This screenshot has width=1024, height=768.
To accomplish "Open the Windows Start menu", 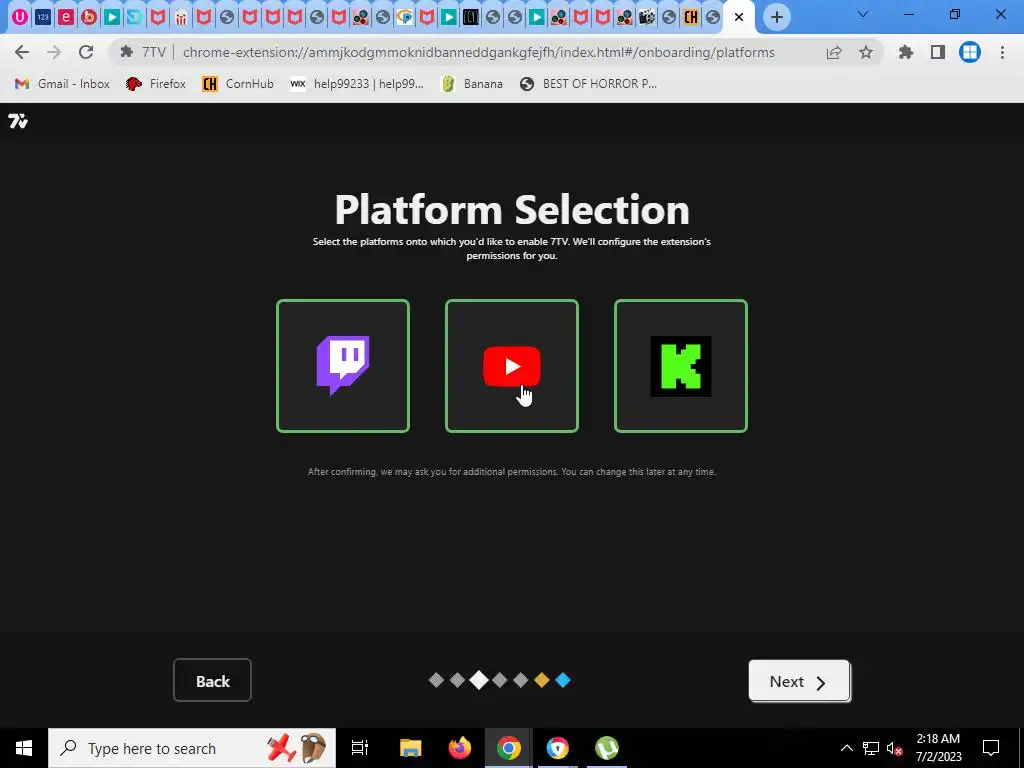I will (24, 748).
